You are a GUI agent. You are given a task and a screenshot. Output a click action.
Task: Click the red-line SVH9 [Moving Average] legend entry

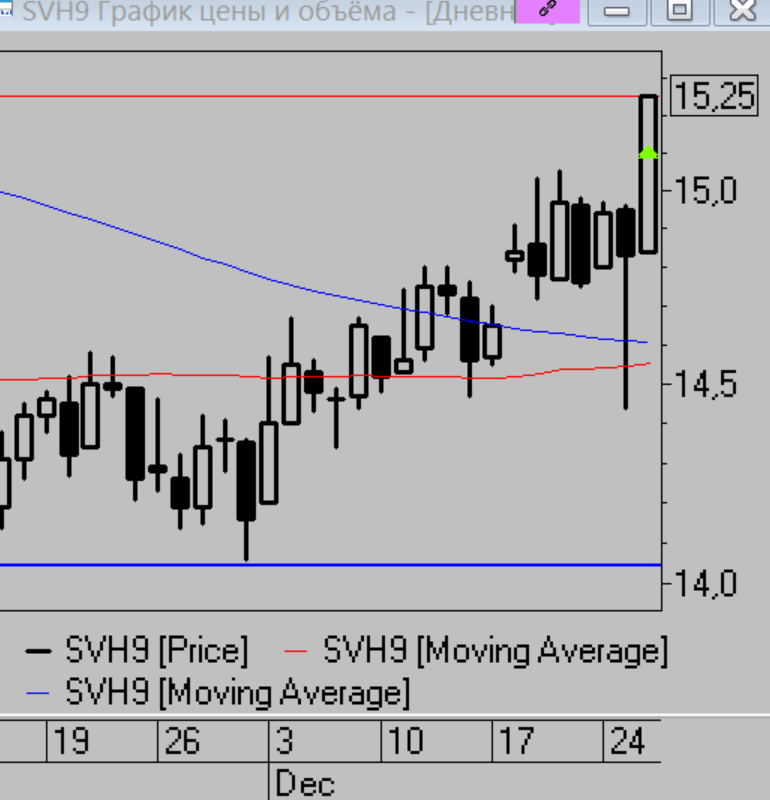tap(494, 651)
